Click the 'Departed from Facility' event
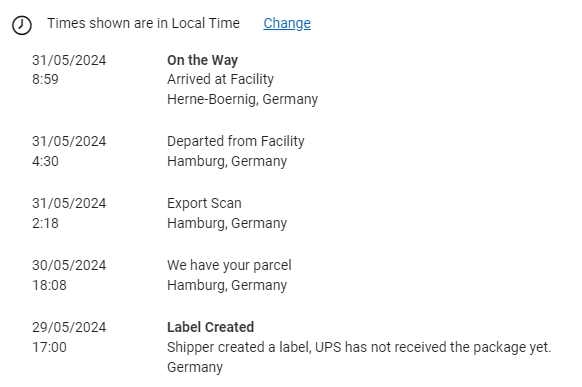 pos(236,141)
